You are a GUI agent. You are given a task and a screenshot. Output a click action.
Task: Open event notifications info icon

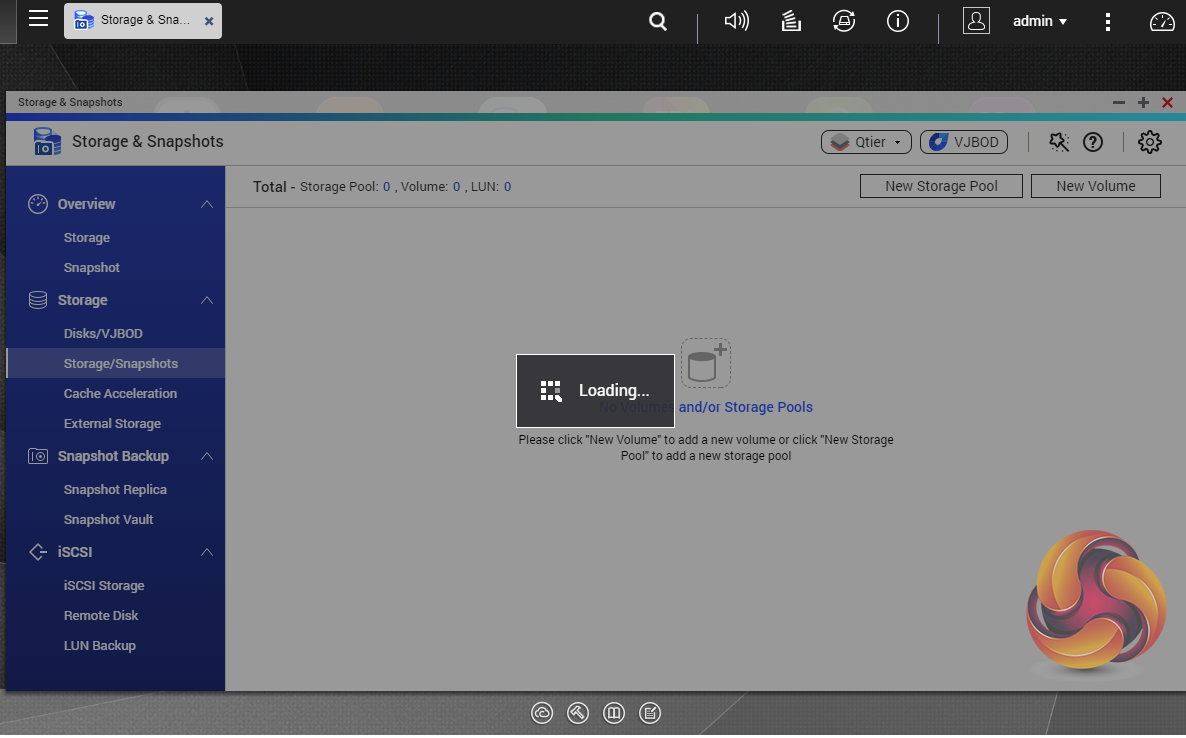tap(898, 21)
